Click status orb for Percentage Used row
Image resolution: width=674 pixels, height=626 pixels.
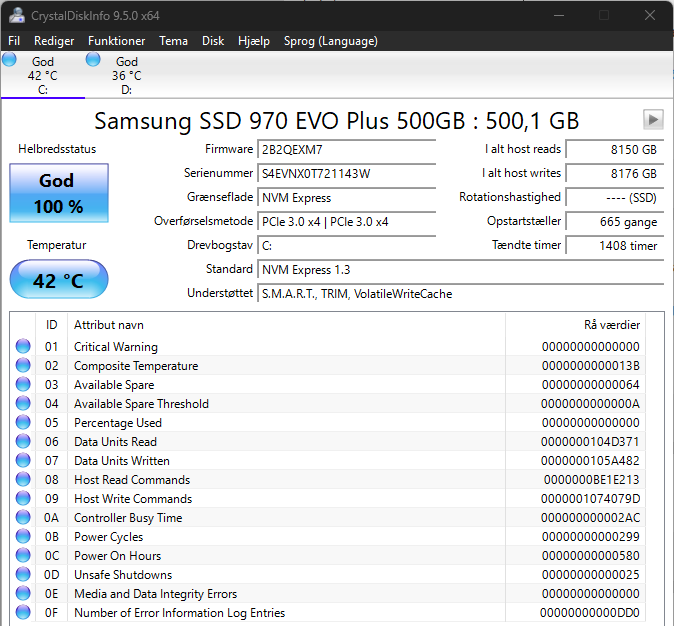coord(23,422)
